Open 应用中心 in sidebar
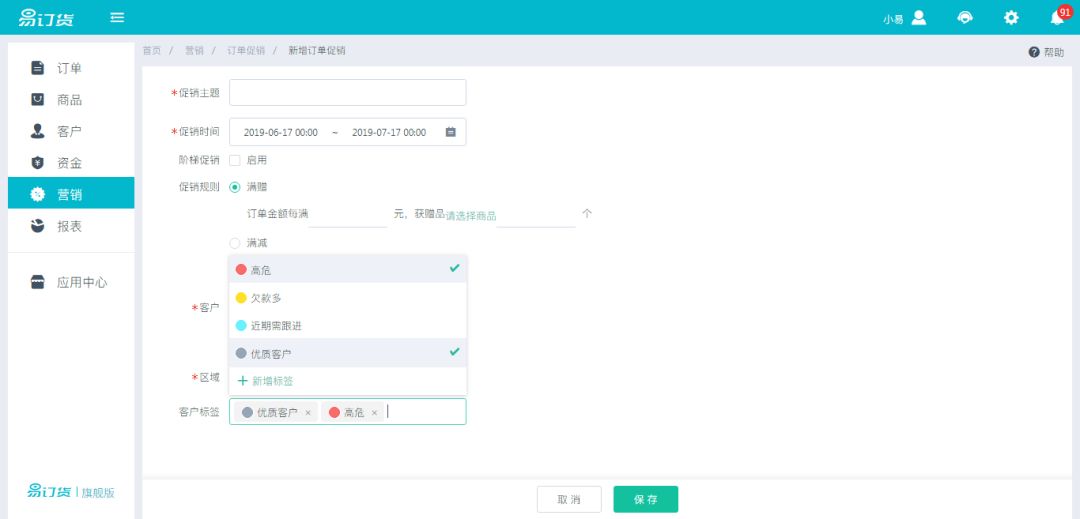This screenshot has width=1080, height=519. (x=71, y=282)
